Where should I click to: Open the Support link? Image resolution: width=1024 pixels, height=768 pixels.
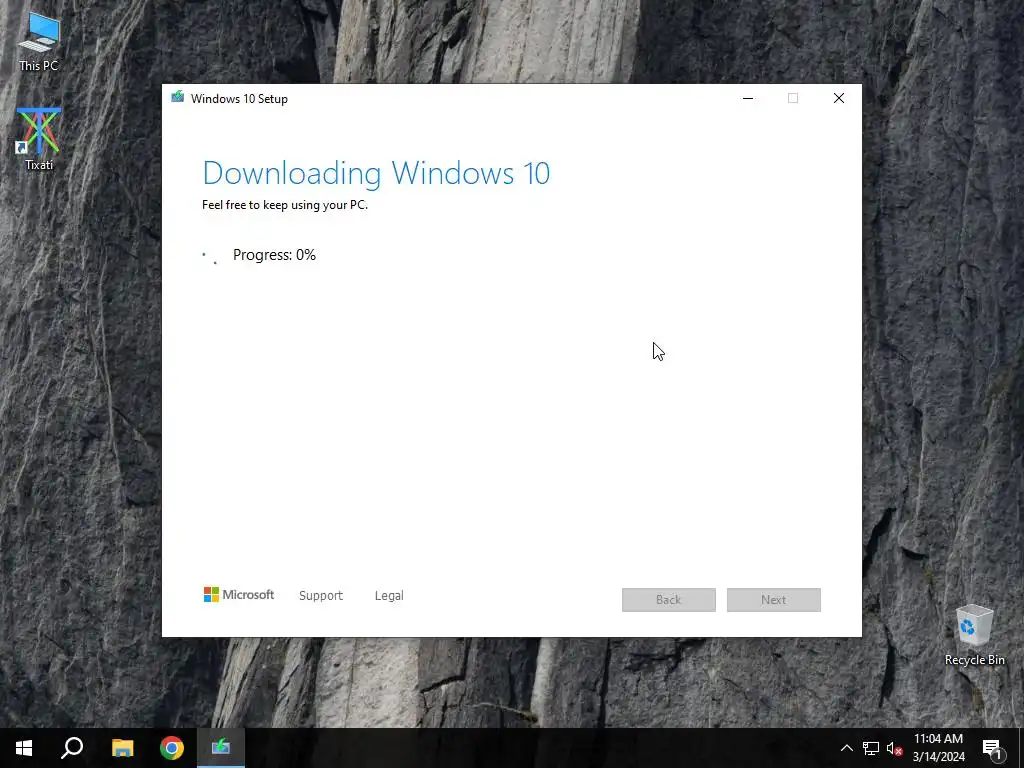(321, 596)
